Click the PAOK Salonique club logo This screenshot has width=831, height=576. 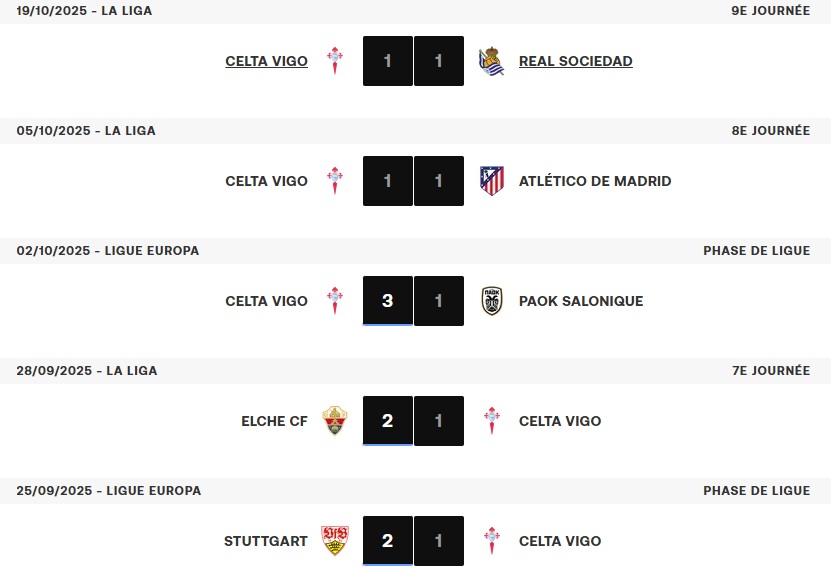(x=491, y=301)
